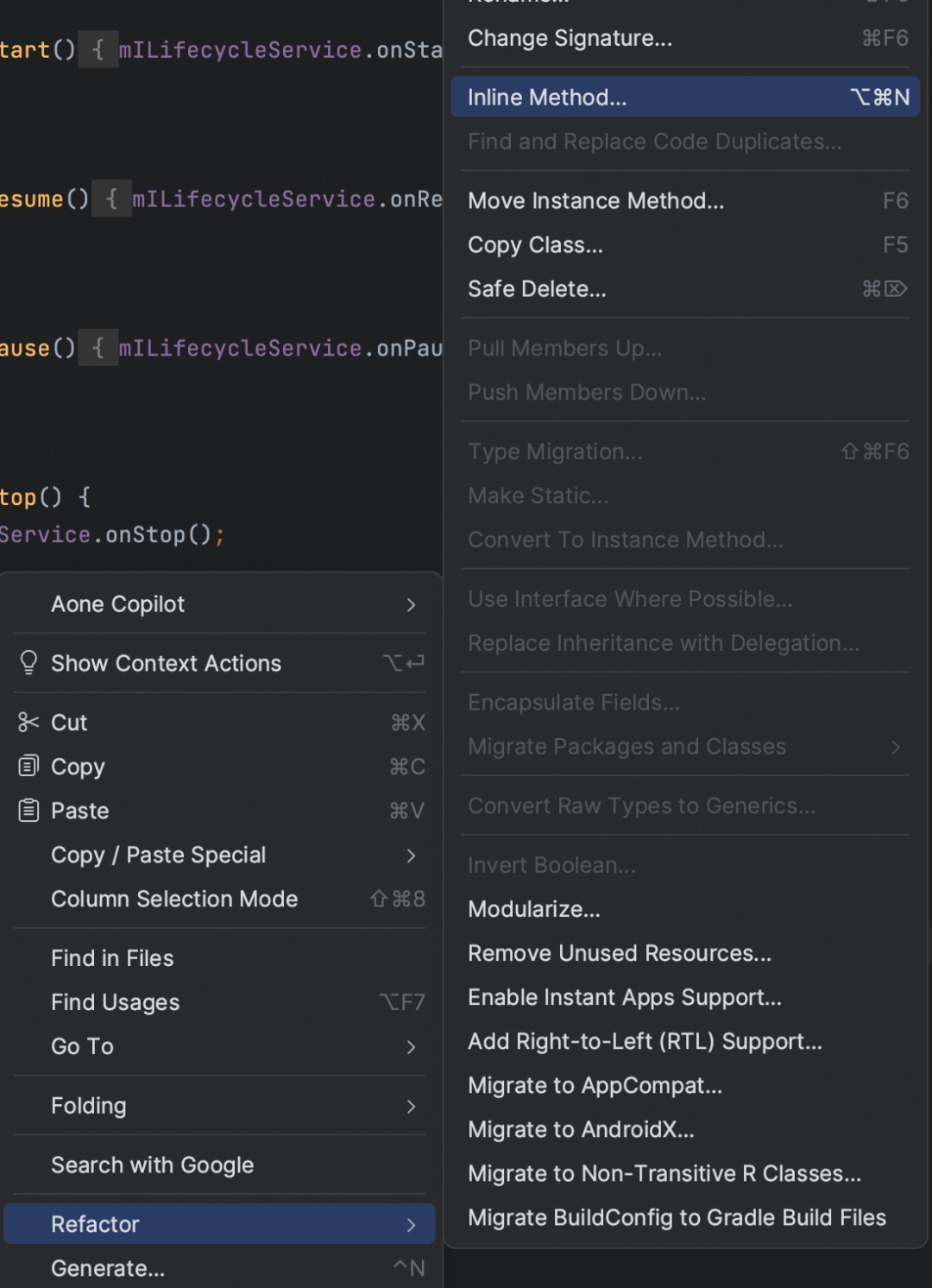
Task: Expand the Go To submenu arrow
Action: click(x=412, y=1046)
